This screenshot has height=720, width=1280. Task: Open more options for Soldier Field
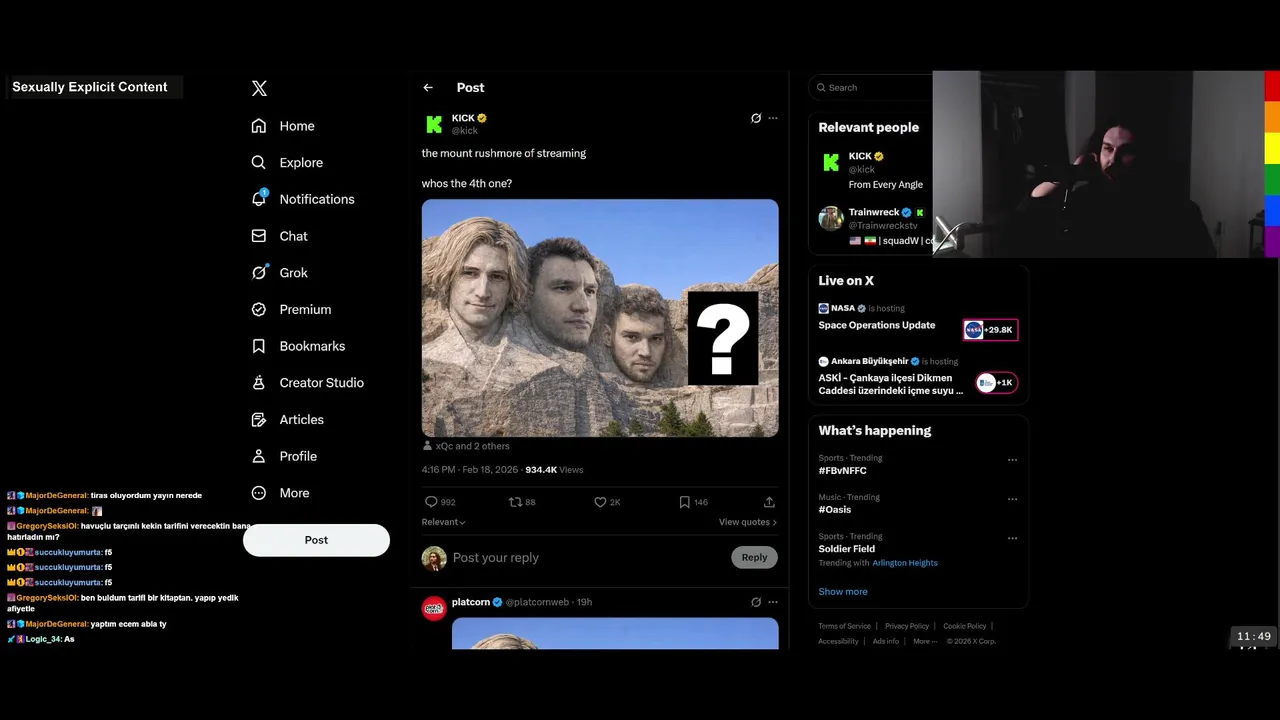coord(1012,538)
